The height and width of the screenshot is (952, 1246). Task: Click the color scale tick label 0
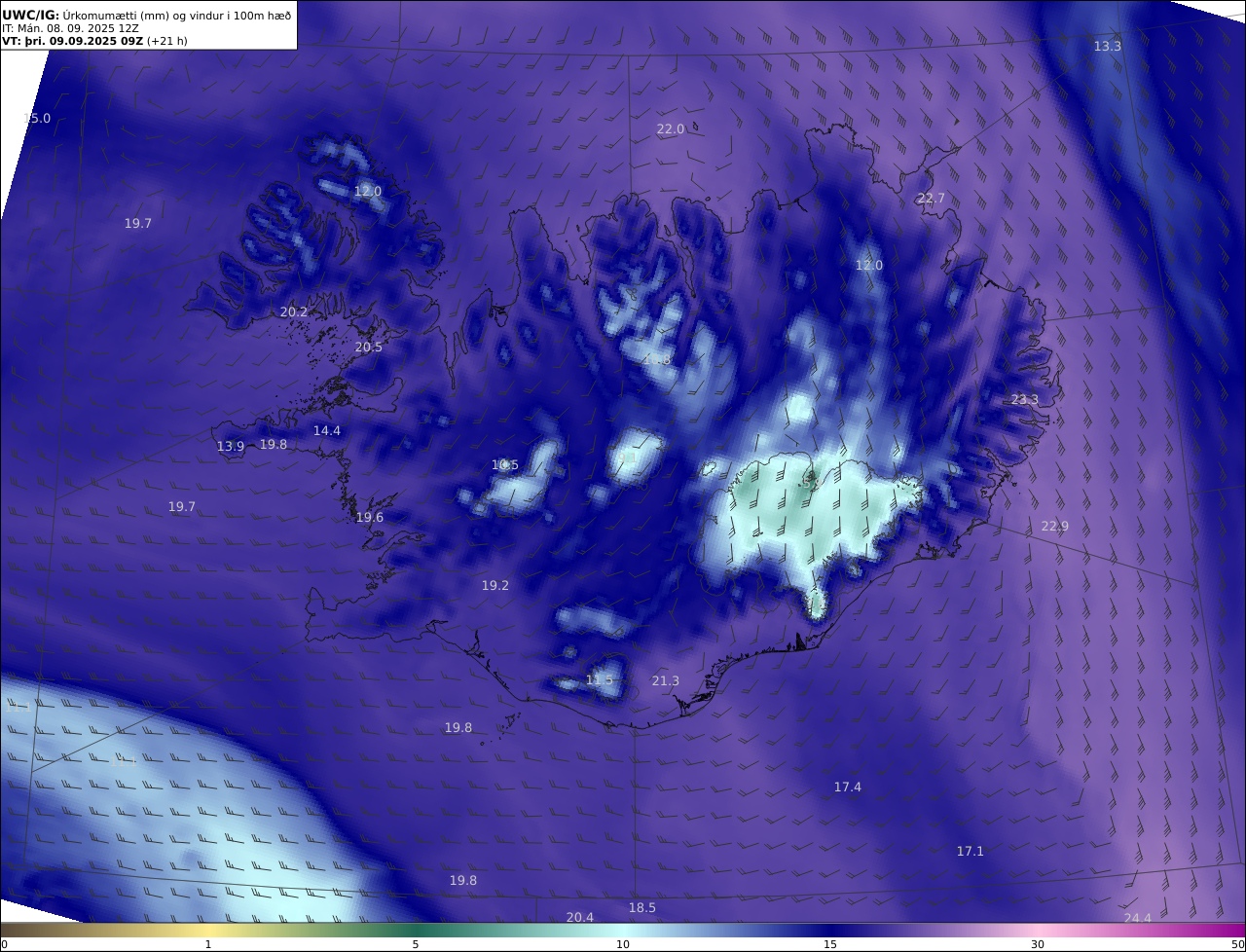4,944
